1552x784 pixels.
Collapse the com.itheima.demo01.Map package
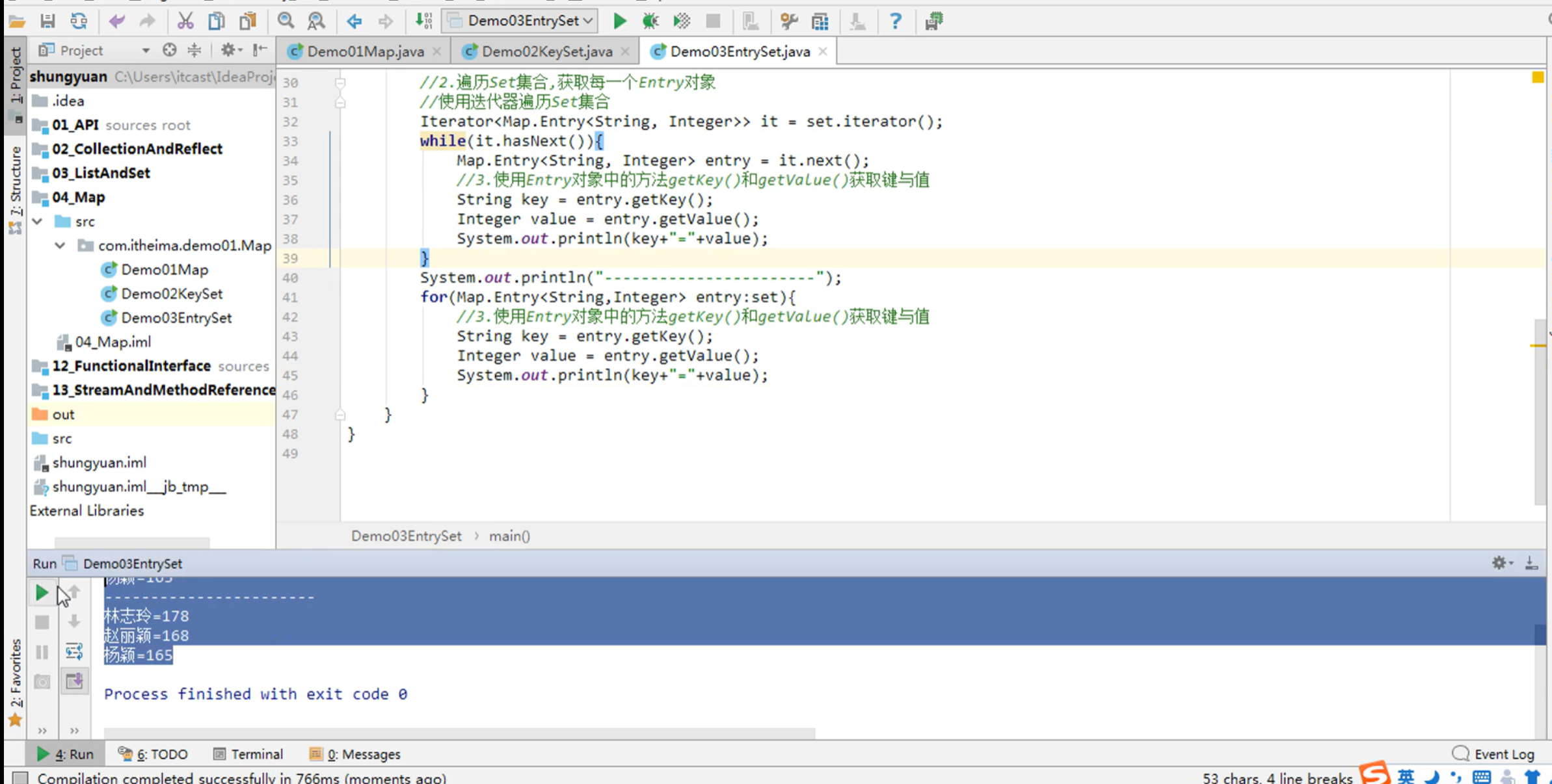(x=60, y=246)
